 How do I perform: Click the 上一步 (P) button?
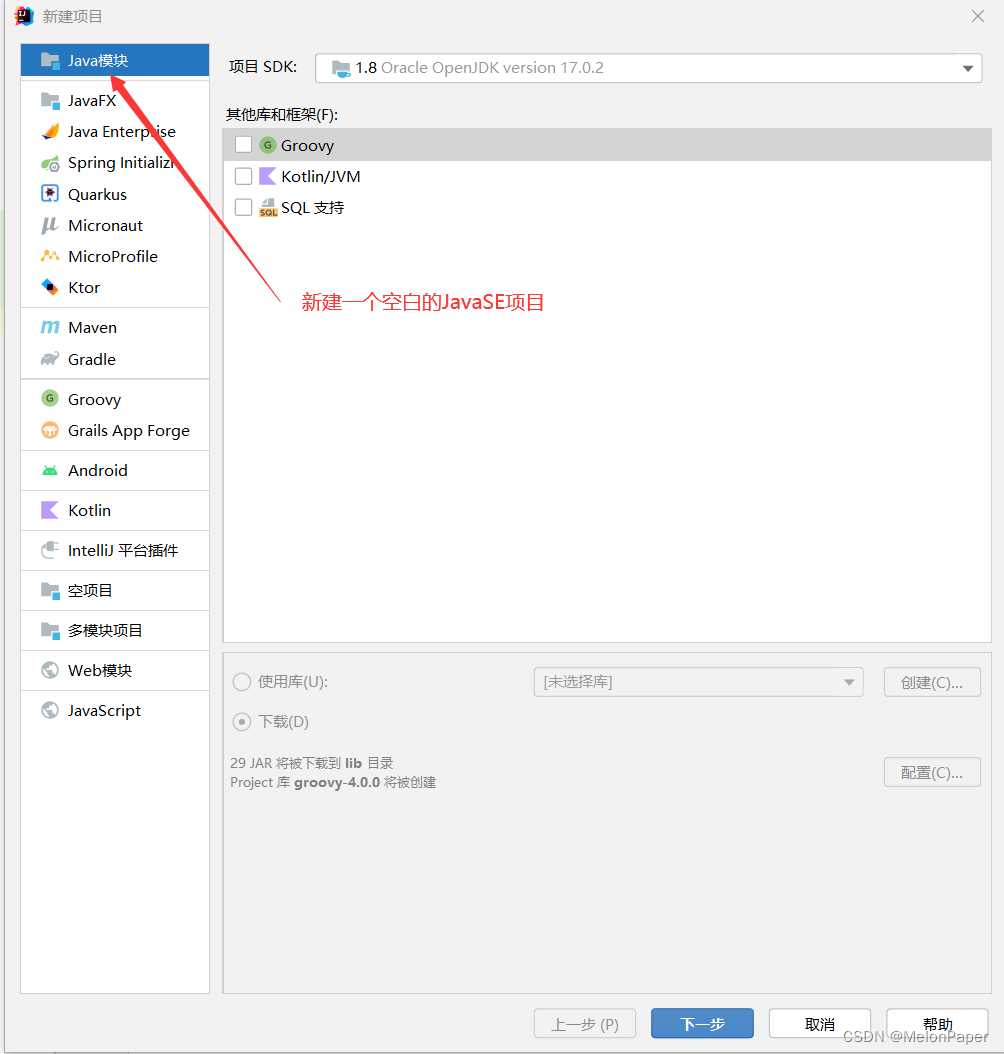tap(585, 1024)
